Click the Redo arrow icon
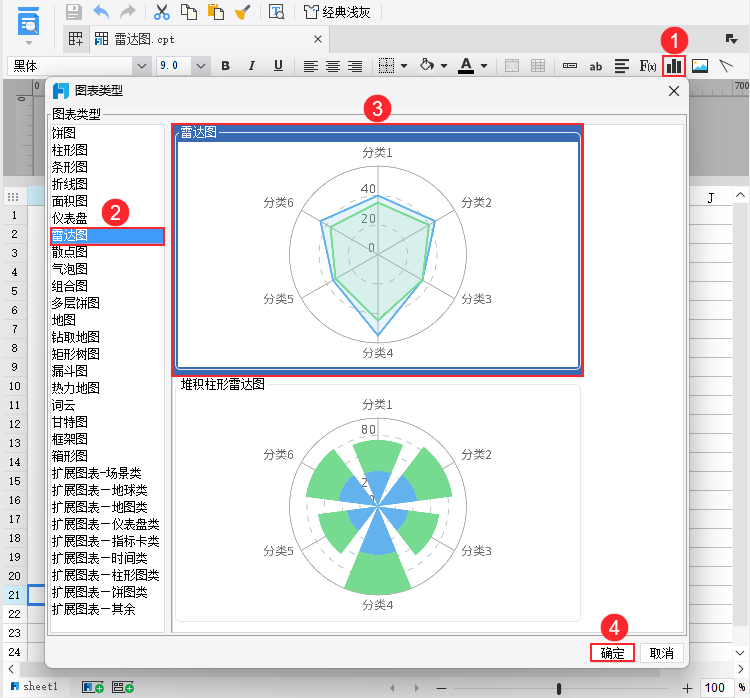750x698 pixels. 127,11
